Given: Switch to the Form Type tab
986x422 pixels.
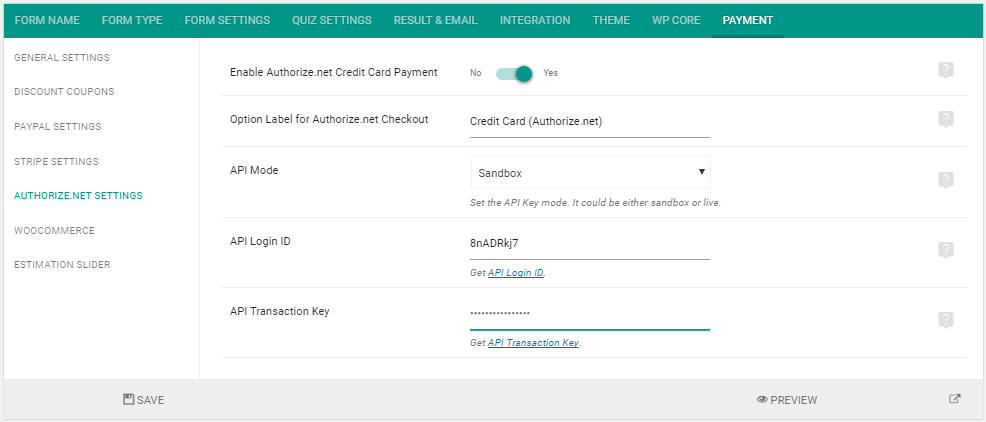Looking at the screenshot, I should [x=132, y=20].
